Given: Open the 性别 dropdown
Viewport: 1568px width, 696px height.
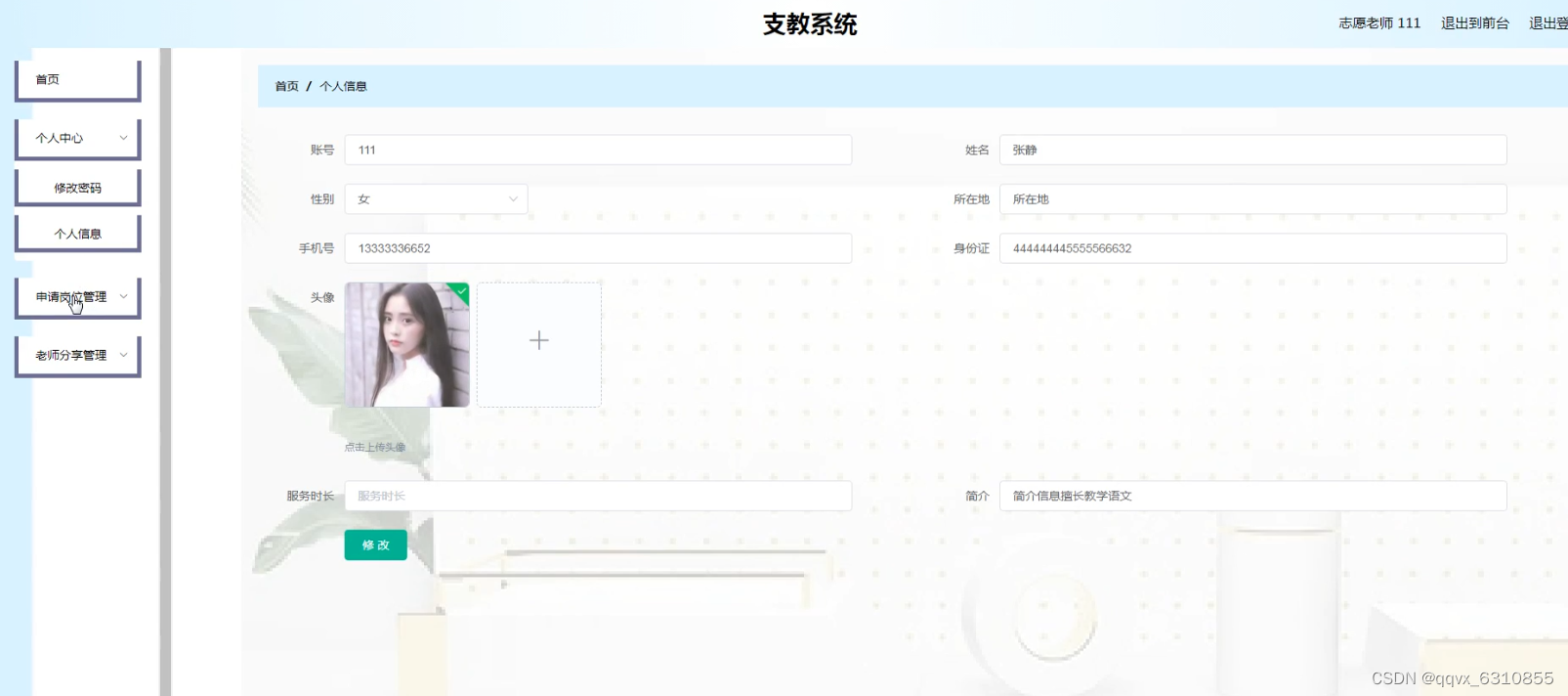Looking at the screenshot, I should pos(436,198).
